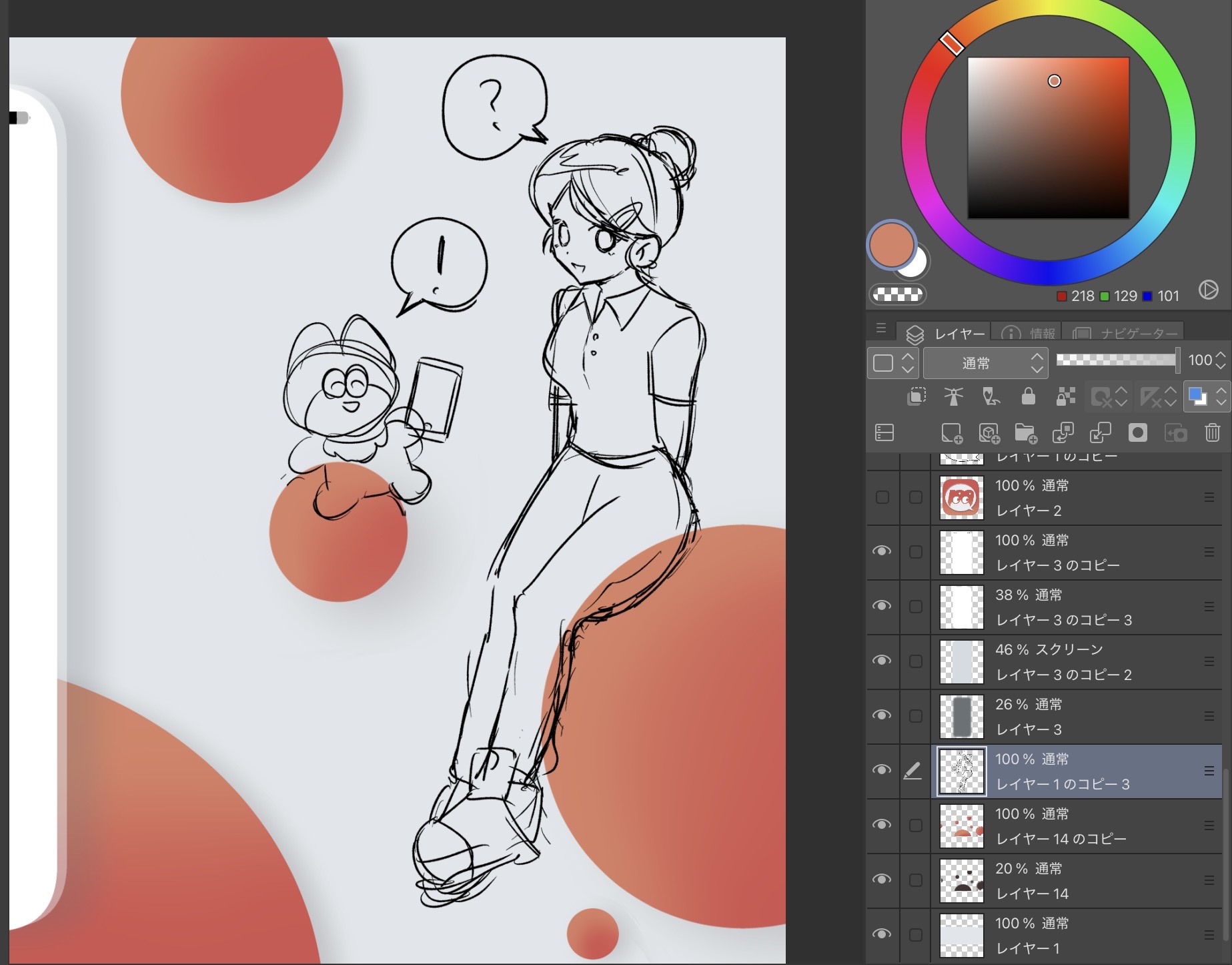
Task: Click the green value 129 in RGB readout
Action: [x=1125, y=296]
